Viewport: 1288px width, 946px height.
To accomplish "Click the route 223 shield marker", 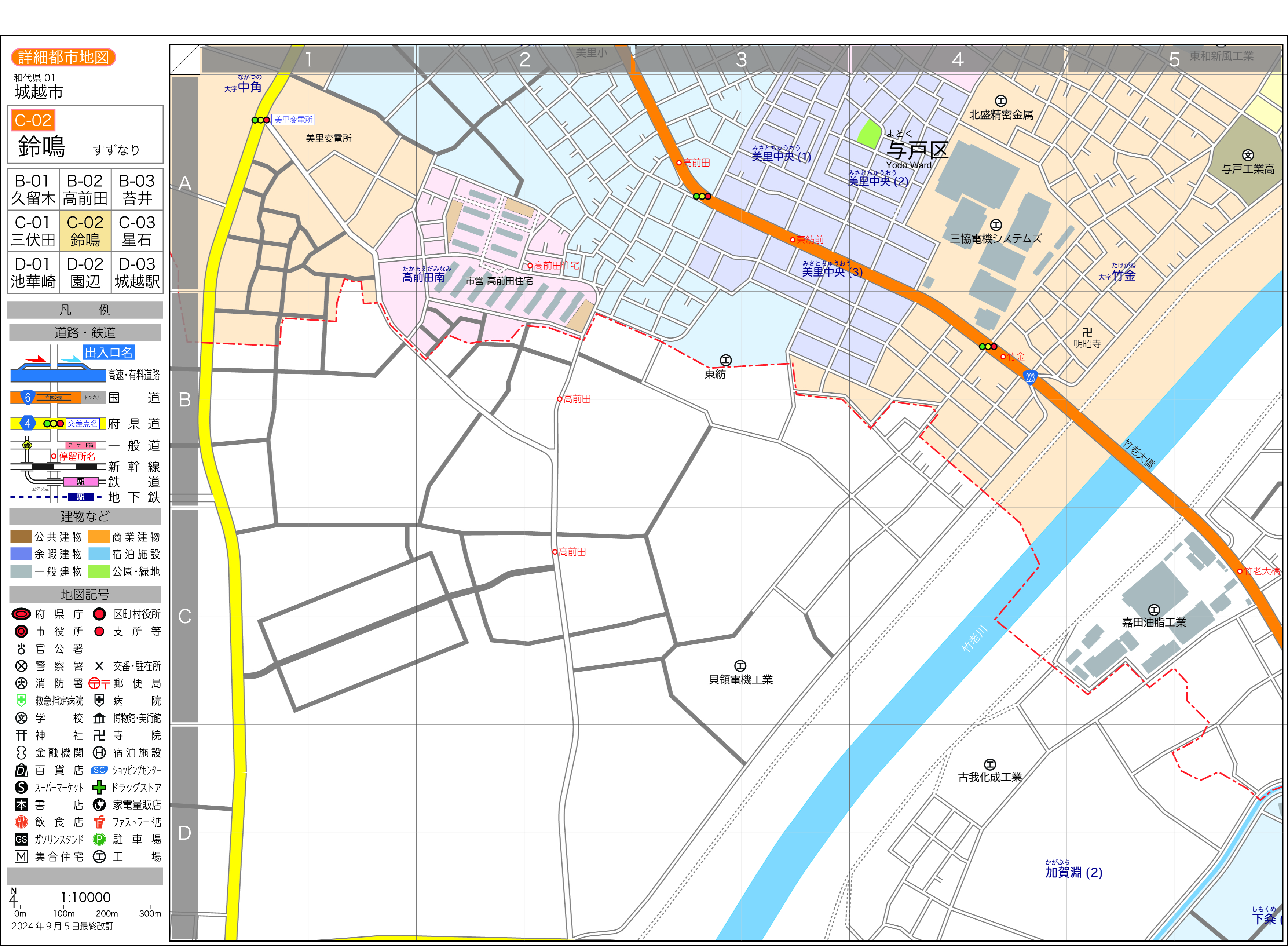I will [1031, 377].
